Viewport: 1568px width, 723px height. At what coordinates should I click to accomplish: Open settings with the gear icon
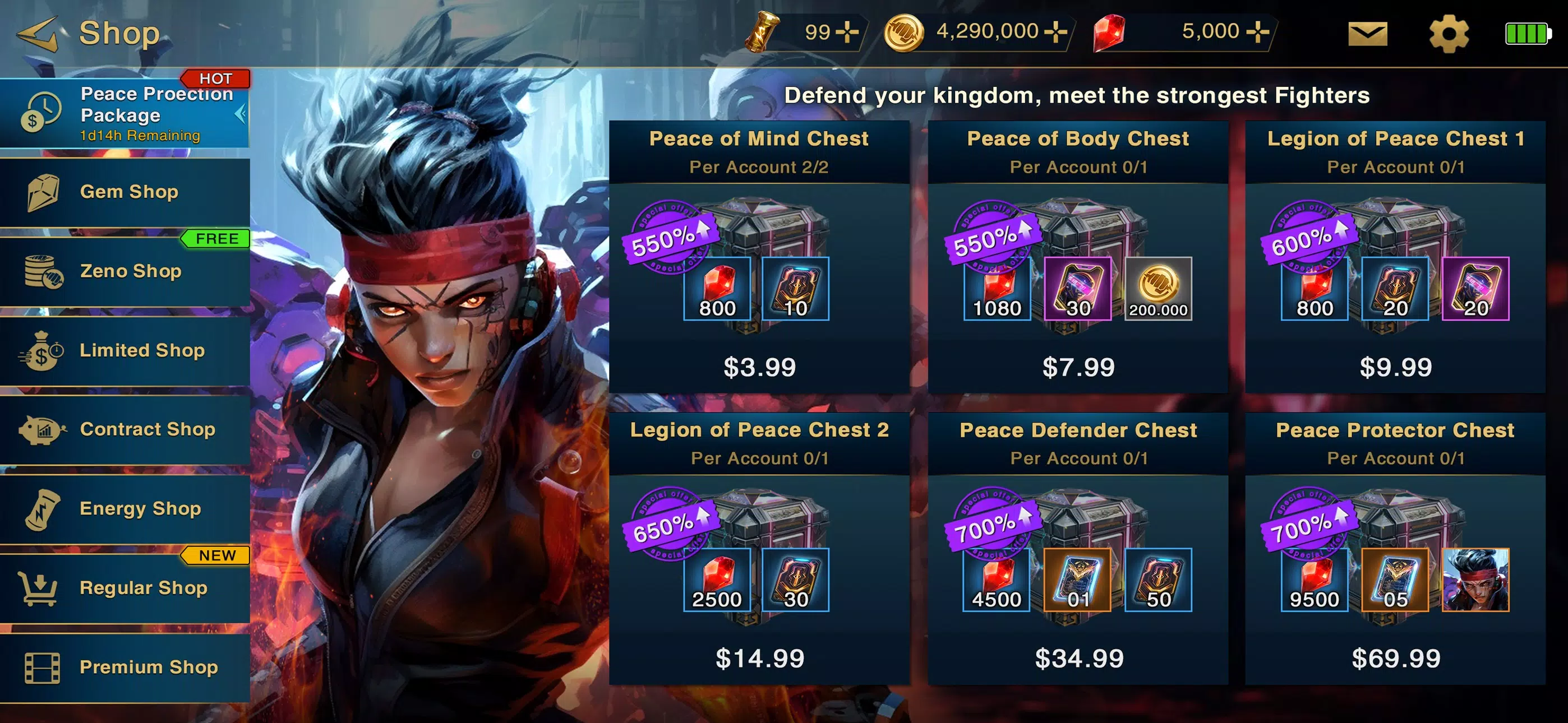click(x=1449, y=34)
